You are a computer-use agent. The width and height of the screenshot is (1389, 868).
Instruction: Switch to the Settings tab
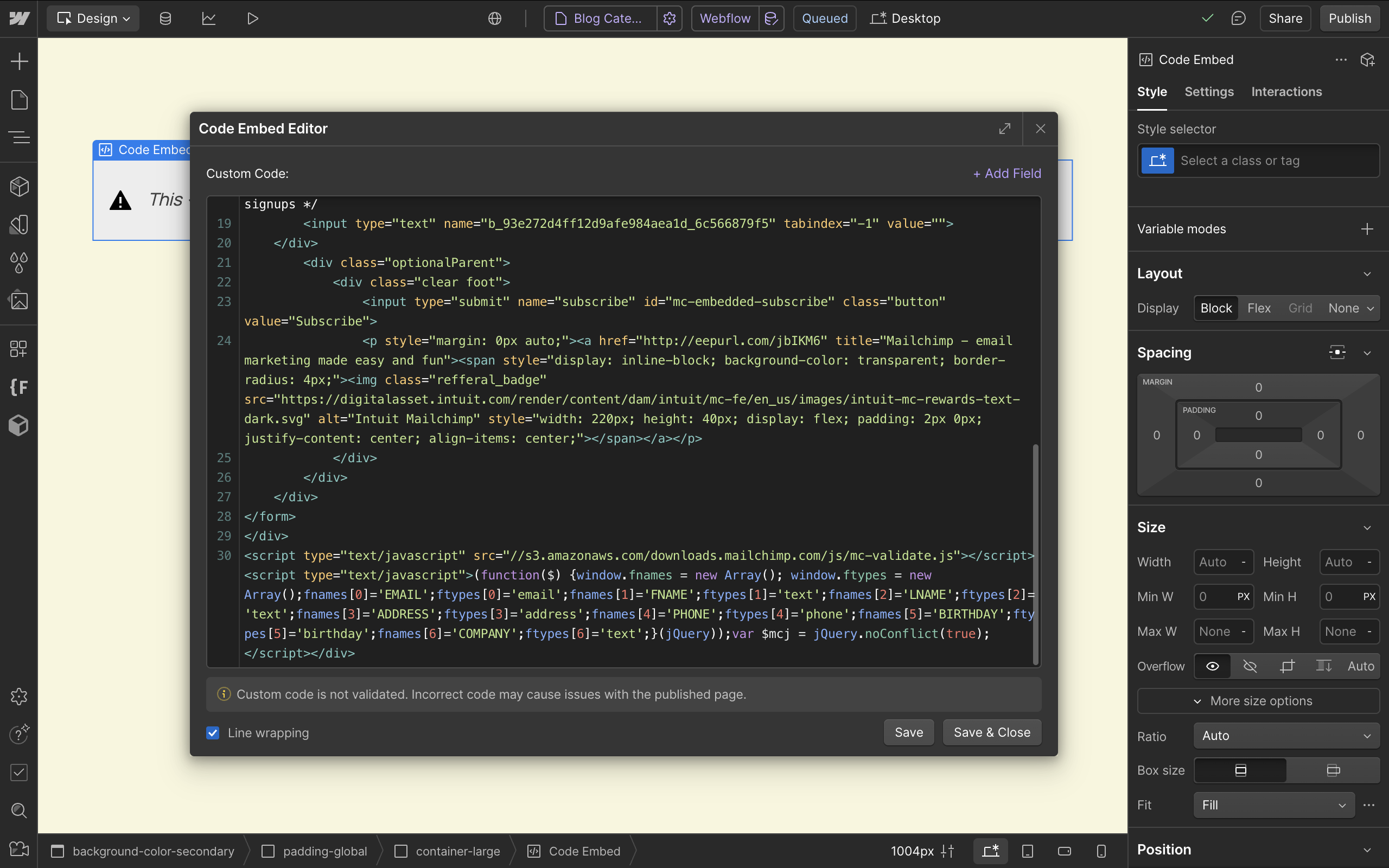coord(1209,92)
